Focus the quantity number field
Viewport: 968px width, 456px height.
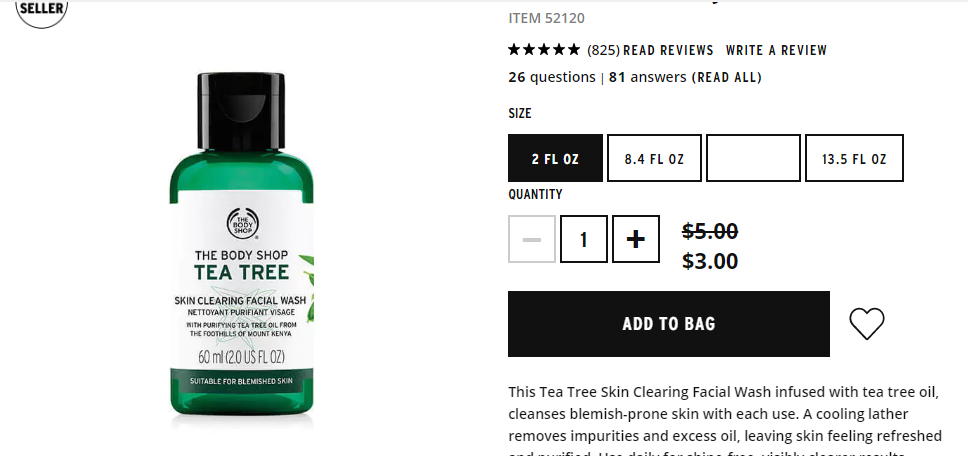click(583, 239)
